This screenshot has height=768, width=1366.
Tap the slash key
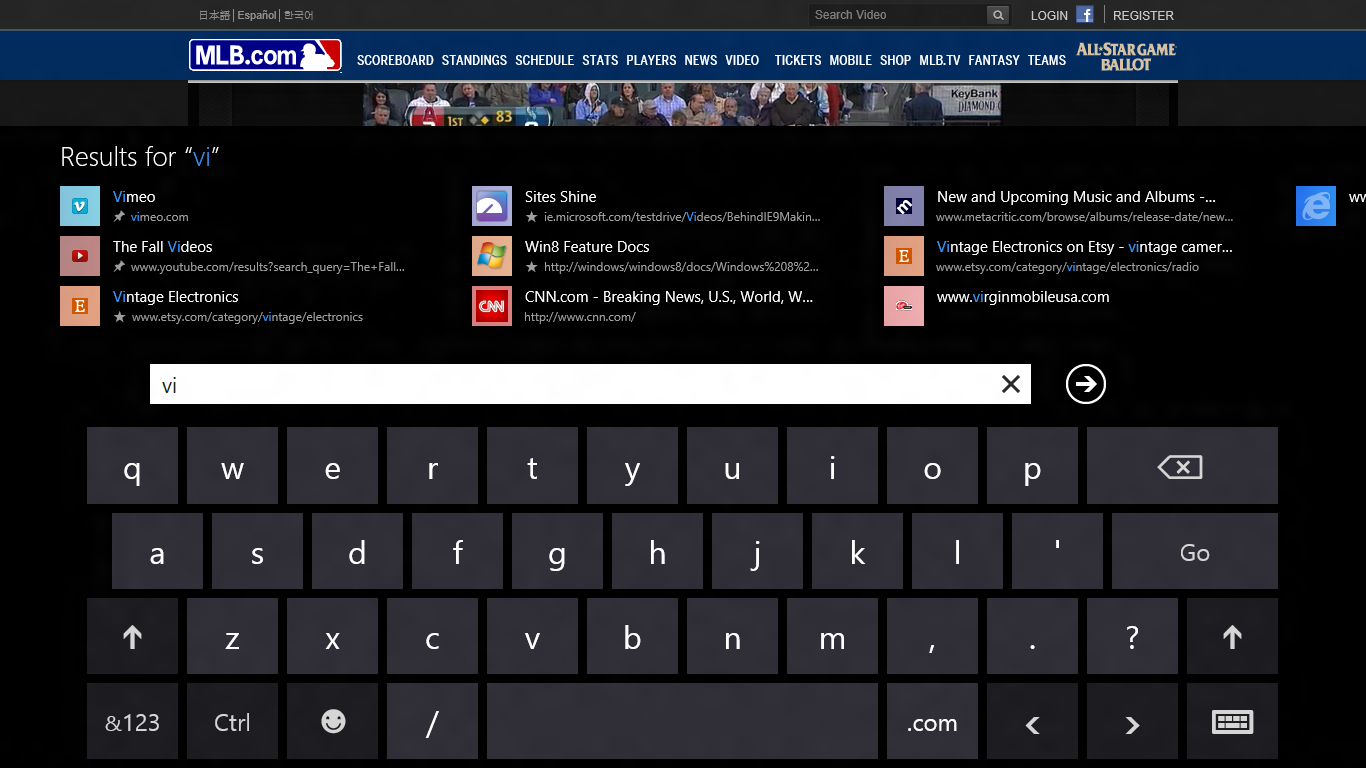tap(432, 722)
